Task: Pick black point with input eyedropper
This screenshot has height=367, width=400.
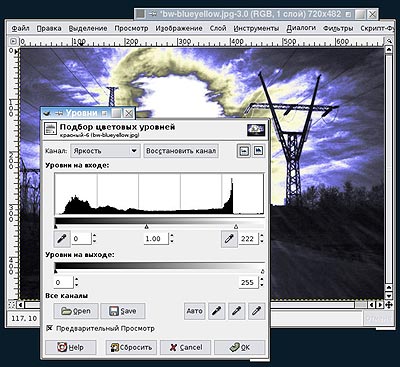Action: point(62,239)
